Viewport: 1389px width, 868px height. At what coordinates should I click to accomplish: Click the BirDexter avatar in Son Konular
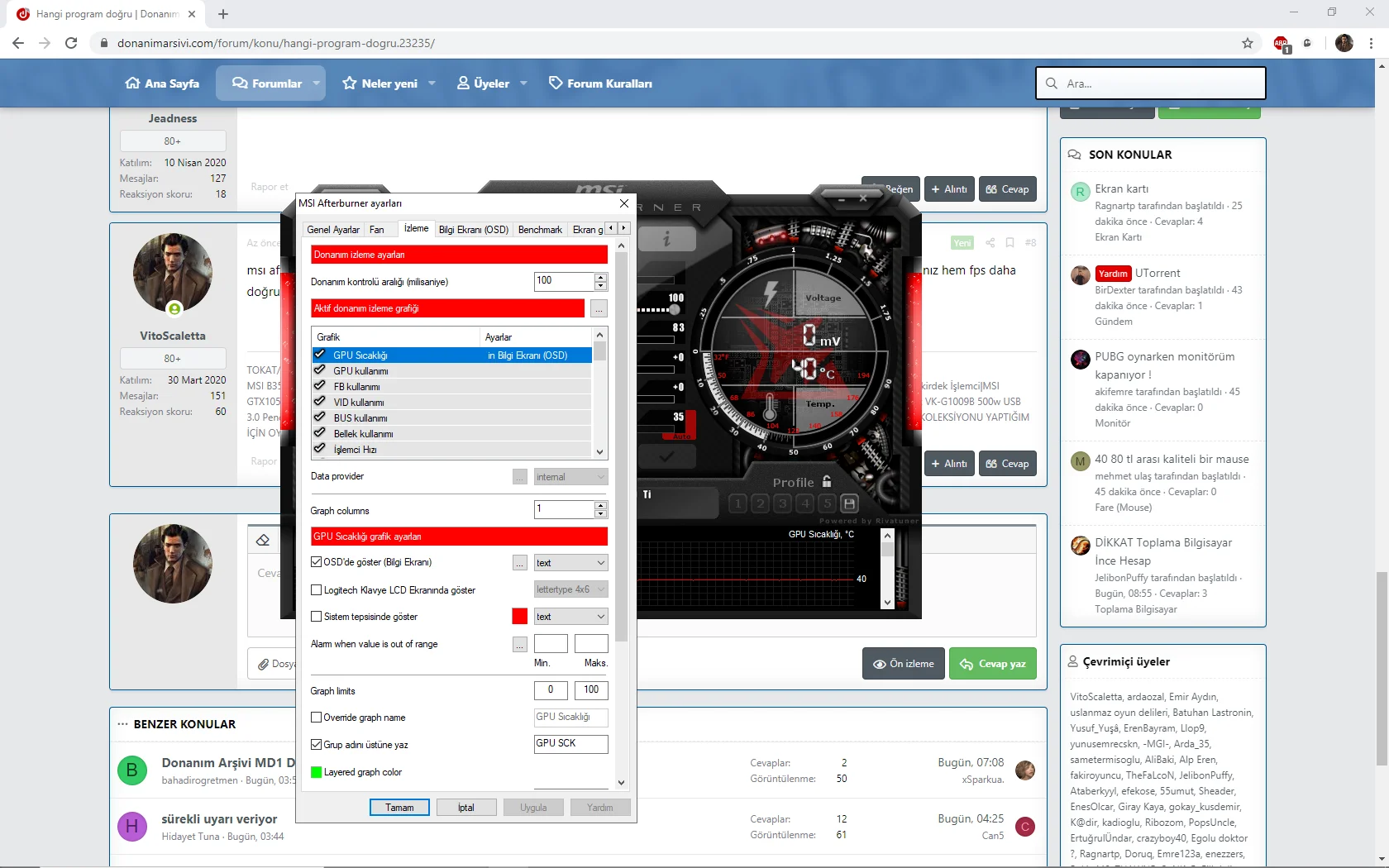(1080, 275)
